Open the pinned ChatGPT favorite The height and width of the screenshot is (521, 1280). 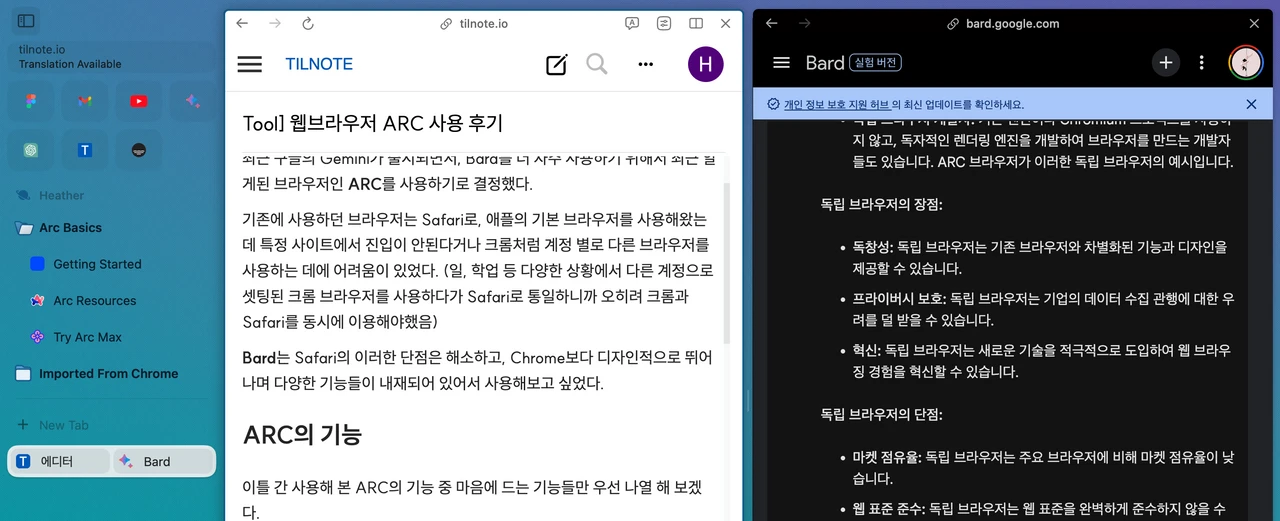(32, 150)
